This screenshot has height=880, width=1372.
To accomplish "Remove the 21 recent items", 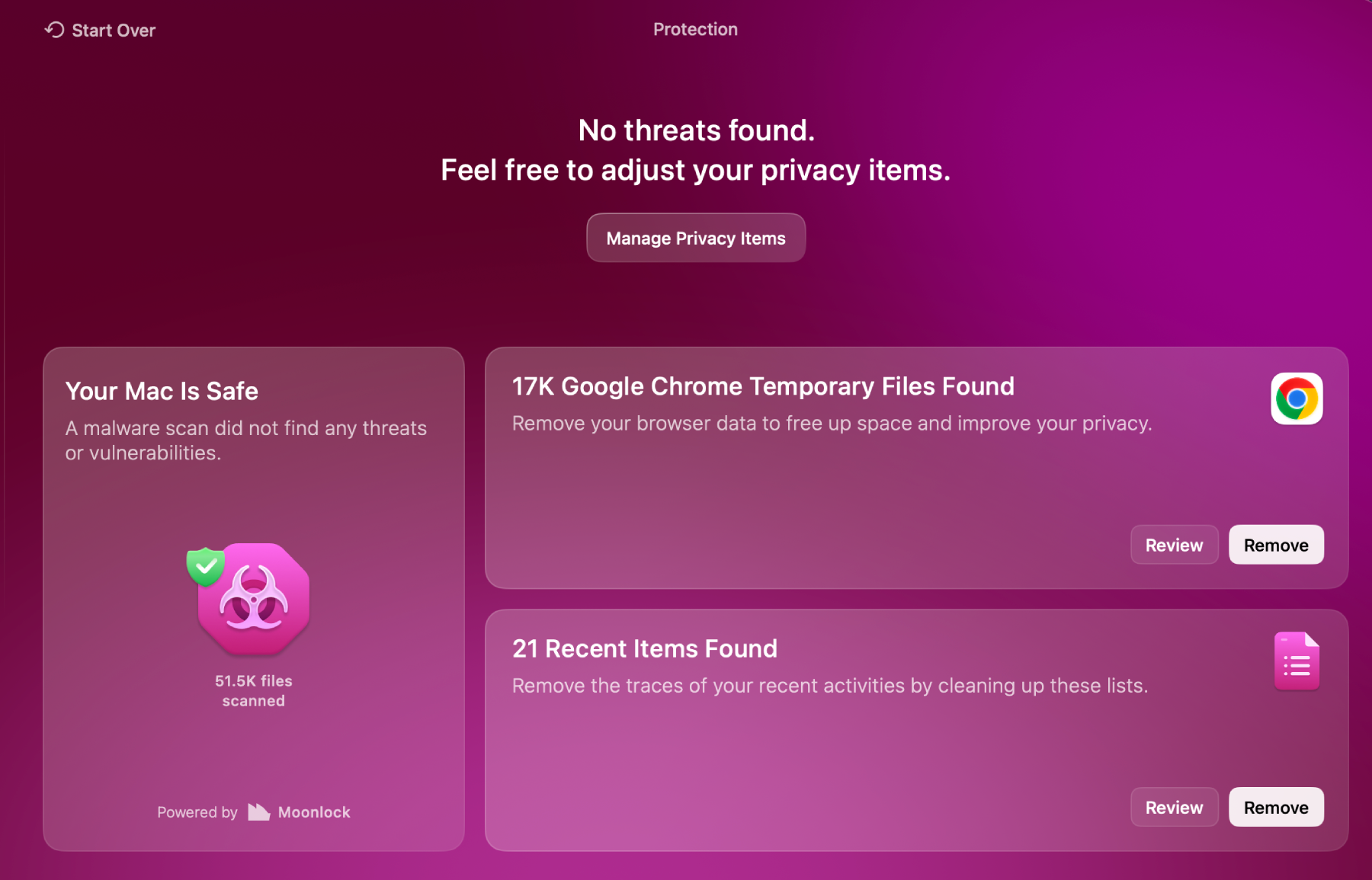I will (x=1275, y=808).
